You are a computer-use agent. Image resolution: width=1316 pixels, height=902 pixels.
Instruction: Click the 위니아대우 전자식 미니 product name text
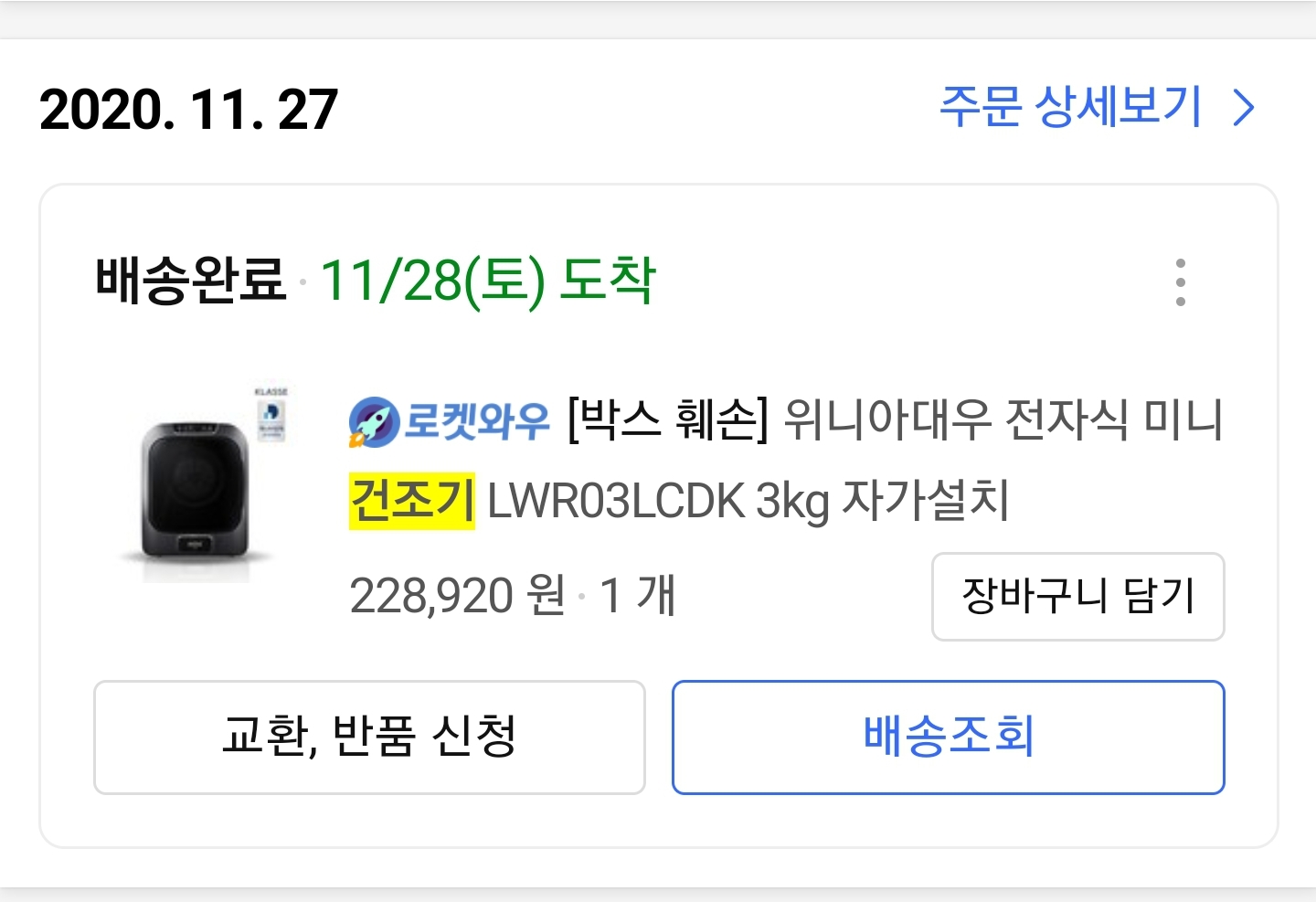pos(1003,420)
